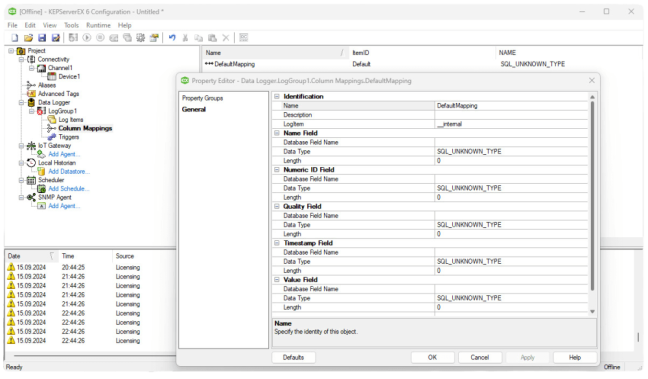The image size is (648, 379).
Task: Open the Runtime menu
Action: click(98, 25)
